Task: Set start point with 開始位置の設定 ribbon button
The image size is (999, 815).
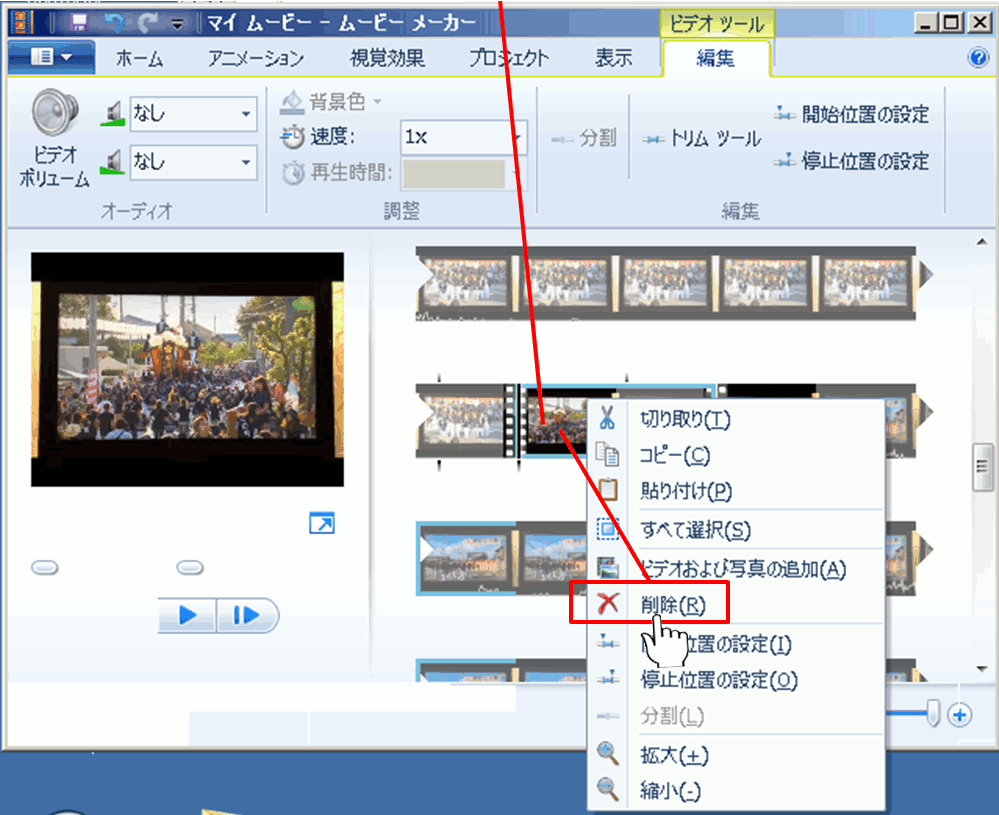Action: [x=852, y=115]
